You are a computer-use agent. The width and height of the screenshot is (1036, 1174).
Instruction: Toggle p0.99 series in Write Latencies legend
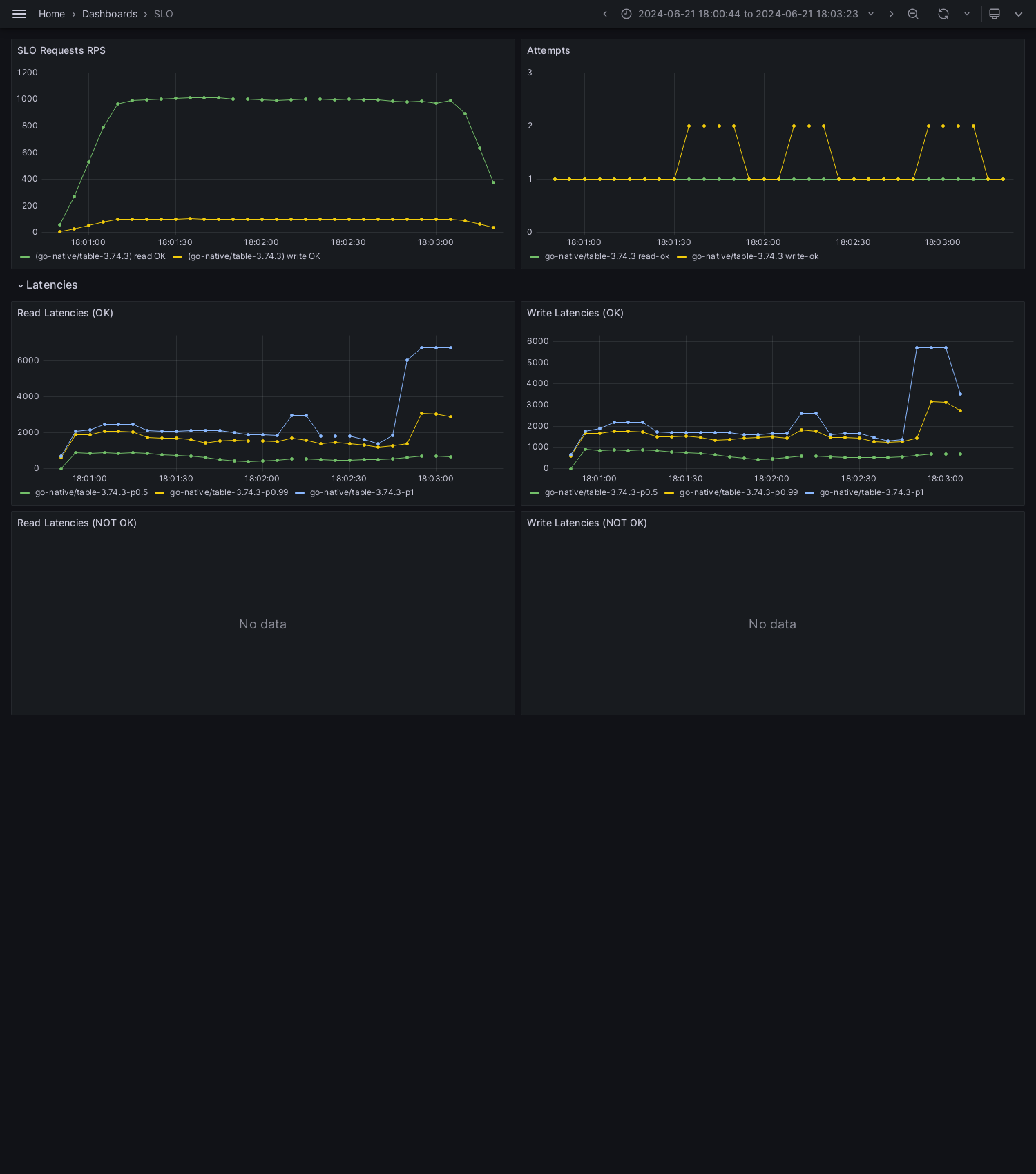click(739, 492)
